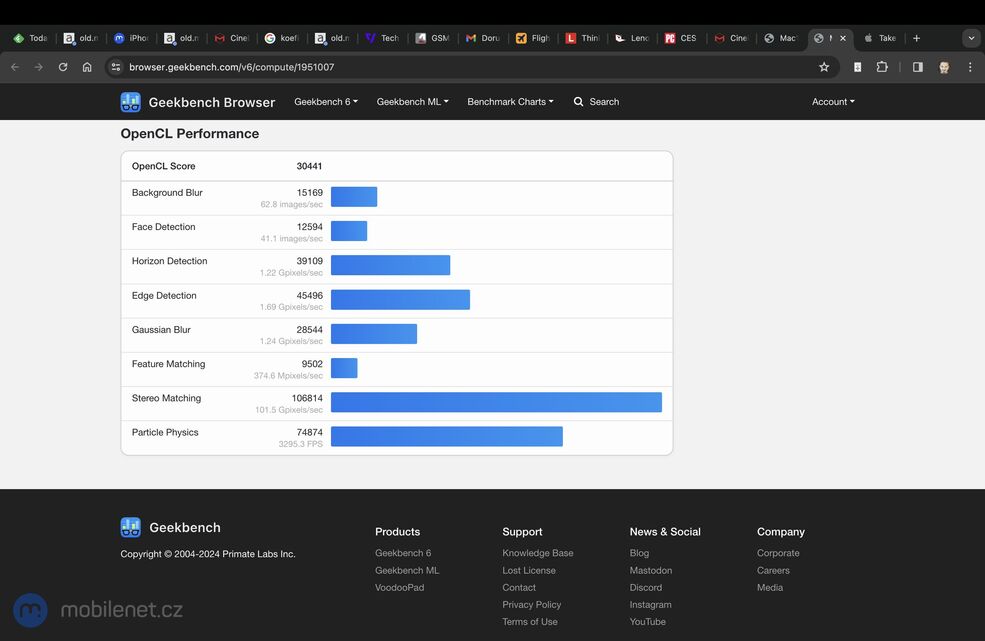This screenshot has height=641, width=985.
Task: Click the Geekbench Browser logo icon
Action: coord(130,102)
